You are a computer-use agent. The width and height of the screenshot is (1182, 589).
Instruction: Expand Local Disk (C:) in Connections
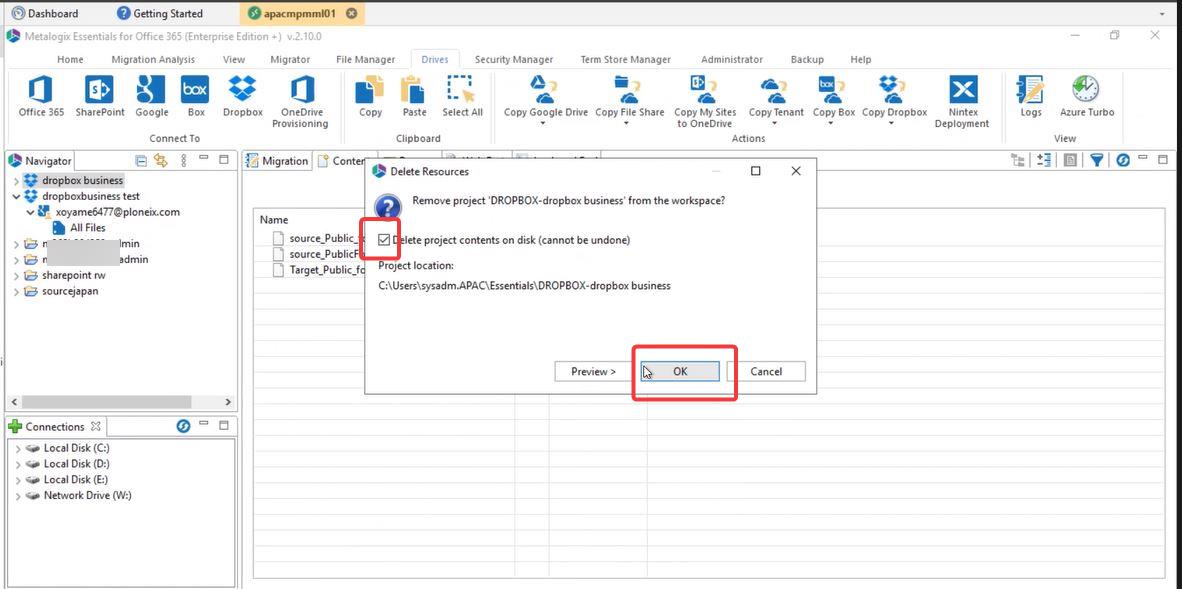click(x=17, y=448)
